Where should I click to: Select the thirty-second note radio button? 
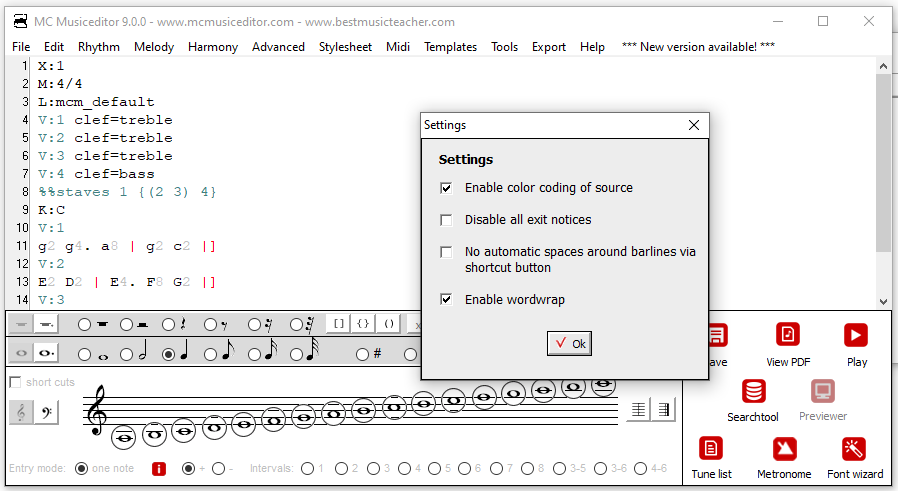296,355
